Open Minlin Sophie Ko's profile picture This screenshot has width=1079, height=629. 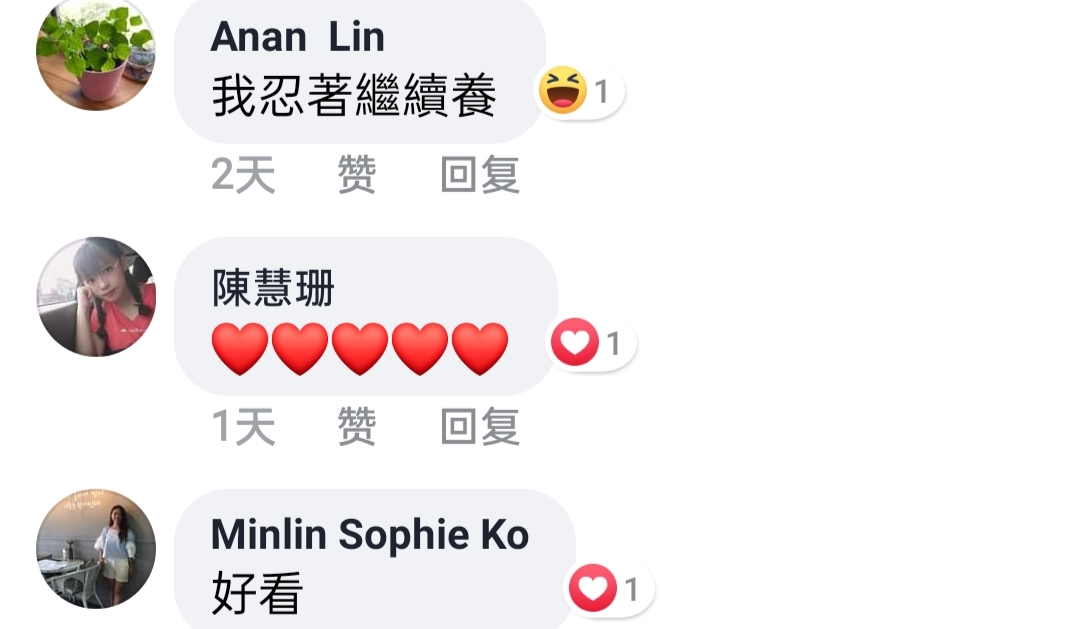96,548
